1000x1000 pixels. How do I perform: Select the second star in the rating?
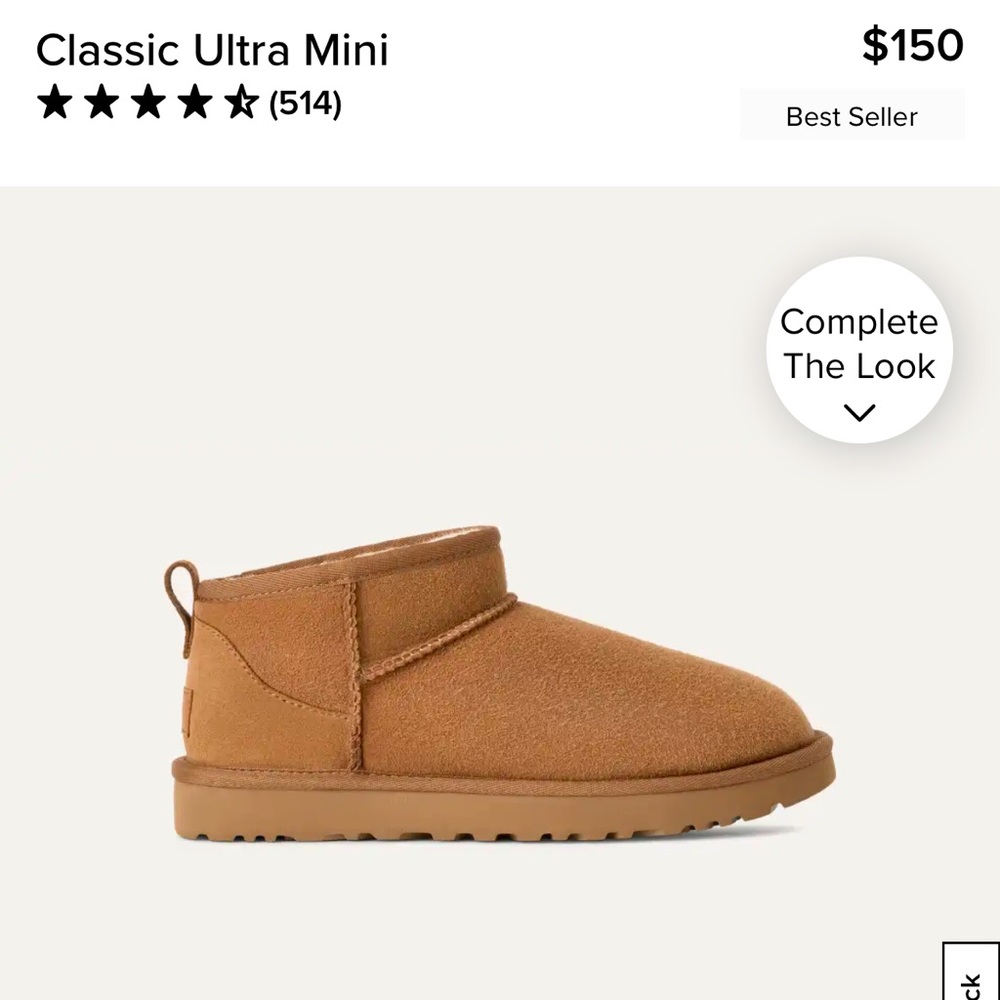click(x=99, y=103)
